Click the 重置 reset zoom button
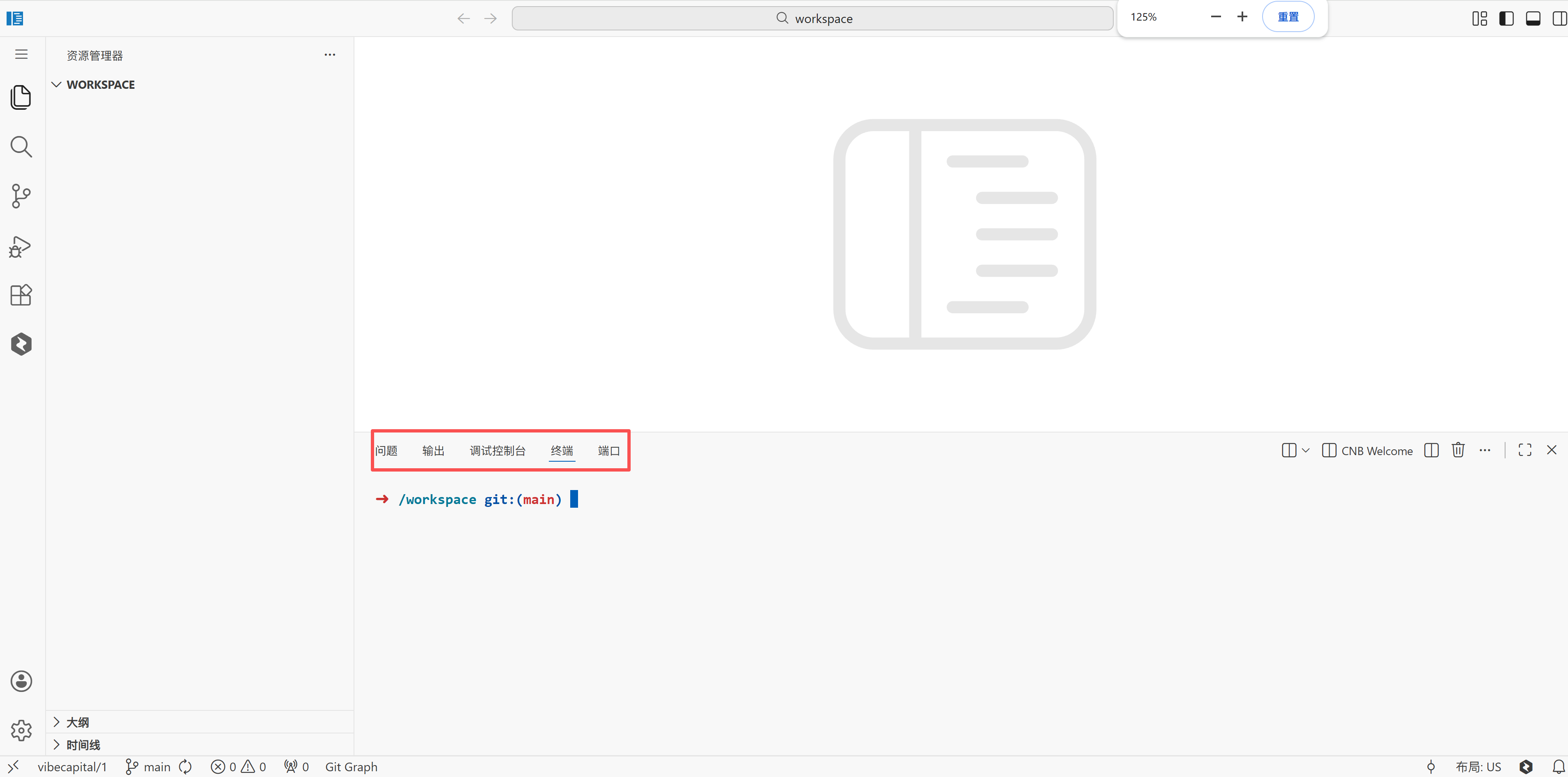This screenshot has width=1568, height=777. click(x=1288, y=17)
